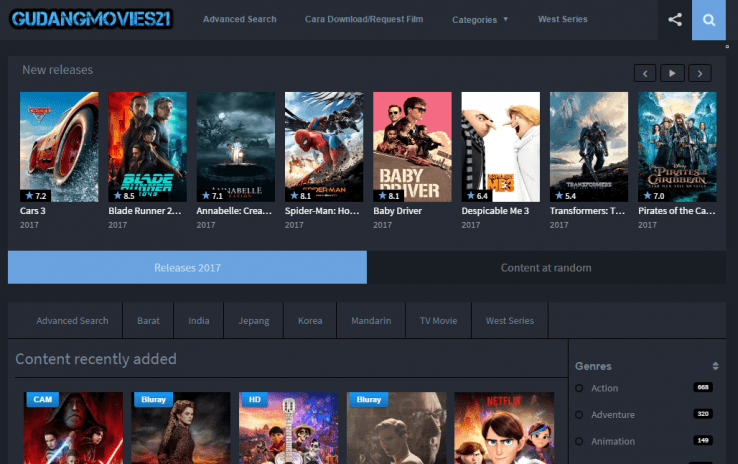The image size is (738, 464).
Task: Select the Animation genre radio
Action: pos(579,441)
